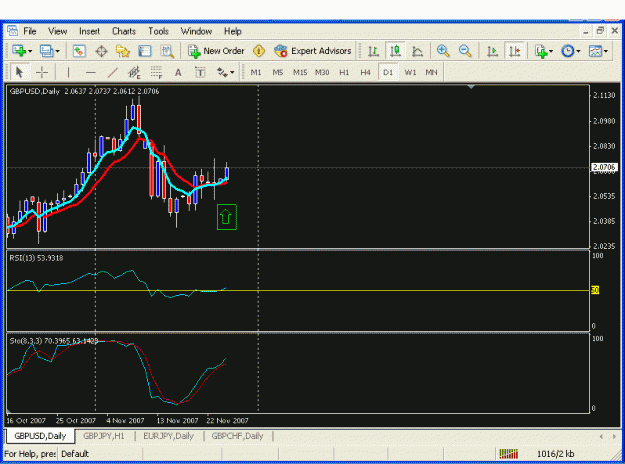This screenshot has height=464, width=625.
Task: Switch to H1 timeframe
Action: tap(344, 72)
